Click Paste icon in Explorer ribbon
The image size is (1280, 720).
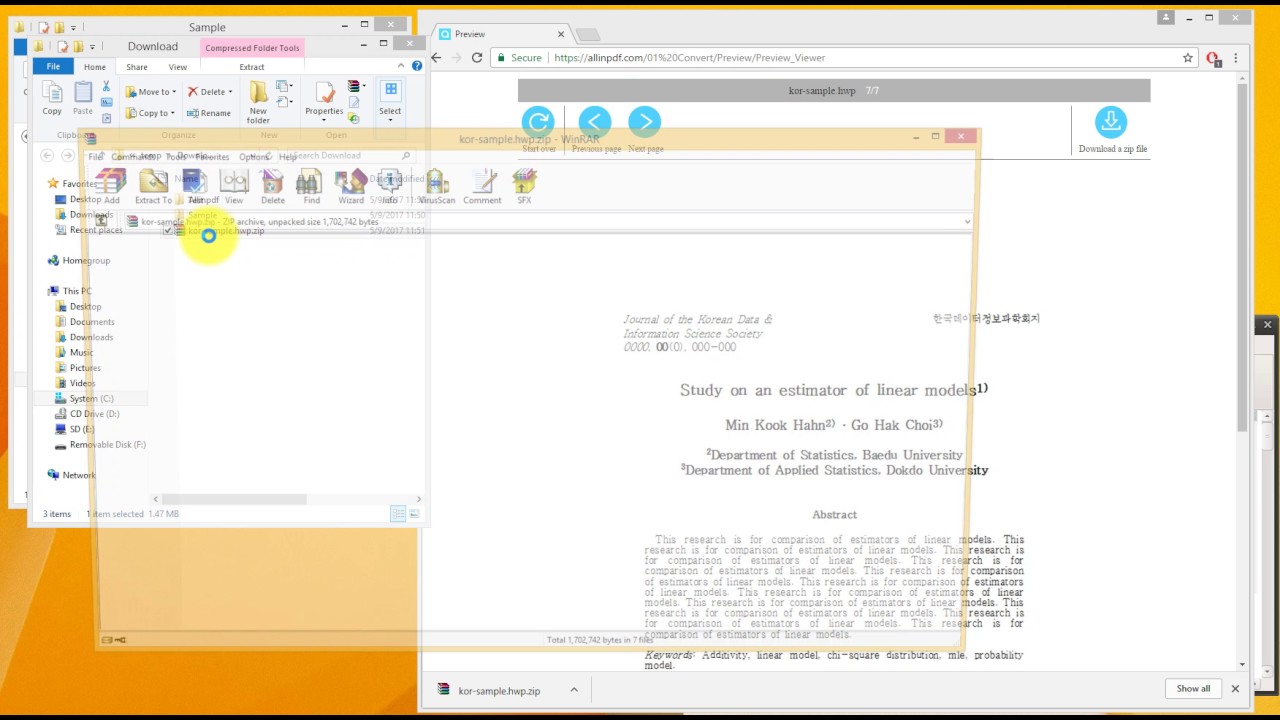click(83, 93)
